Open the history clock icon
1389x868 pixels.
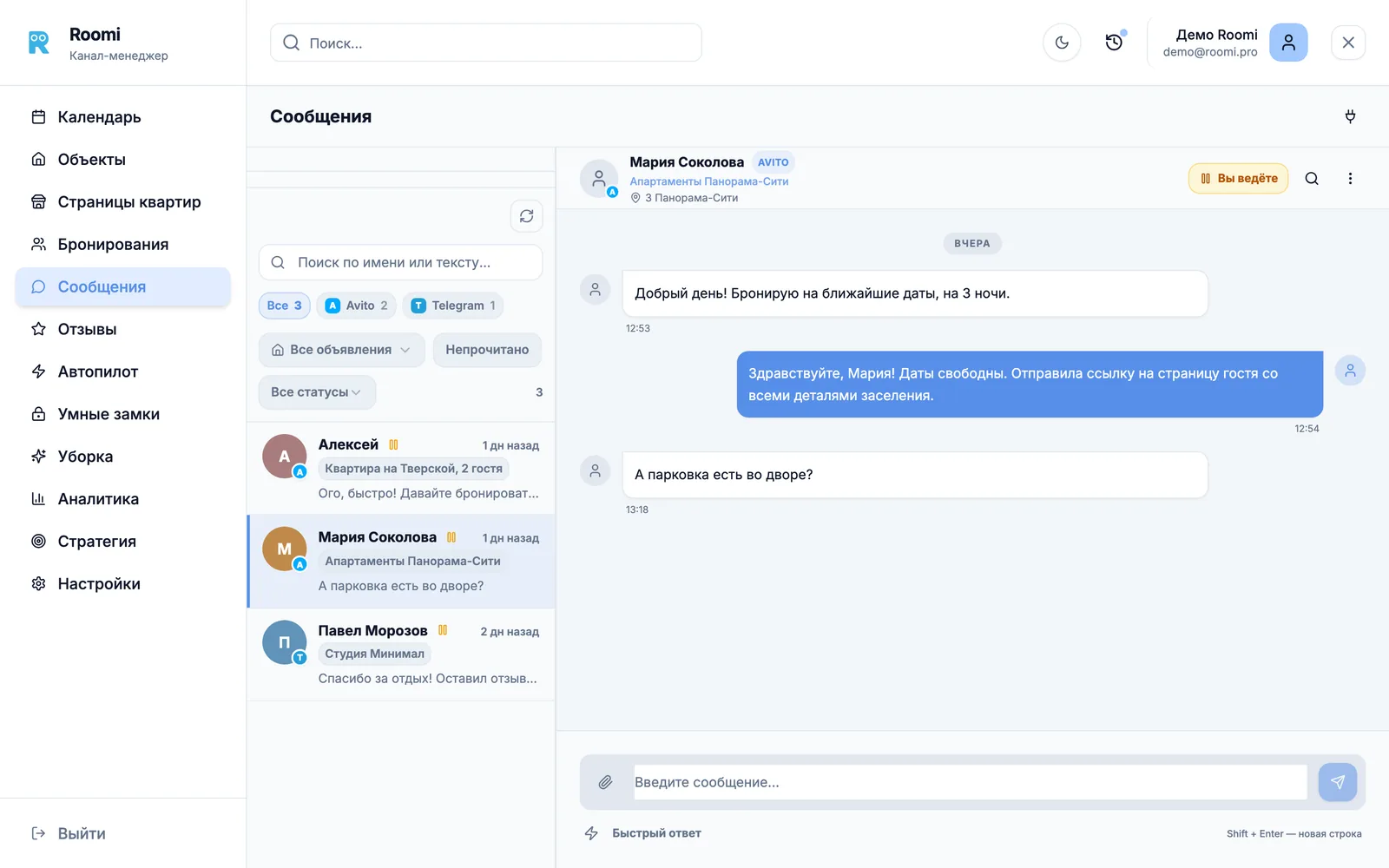[x=1114, y=43]
